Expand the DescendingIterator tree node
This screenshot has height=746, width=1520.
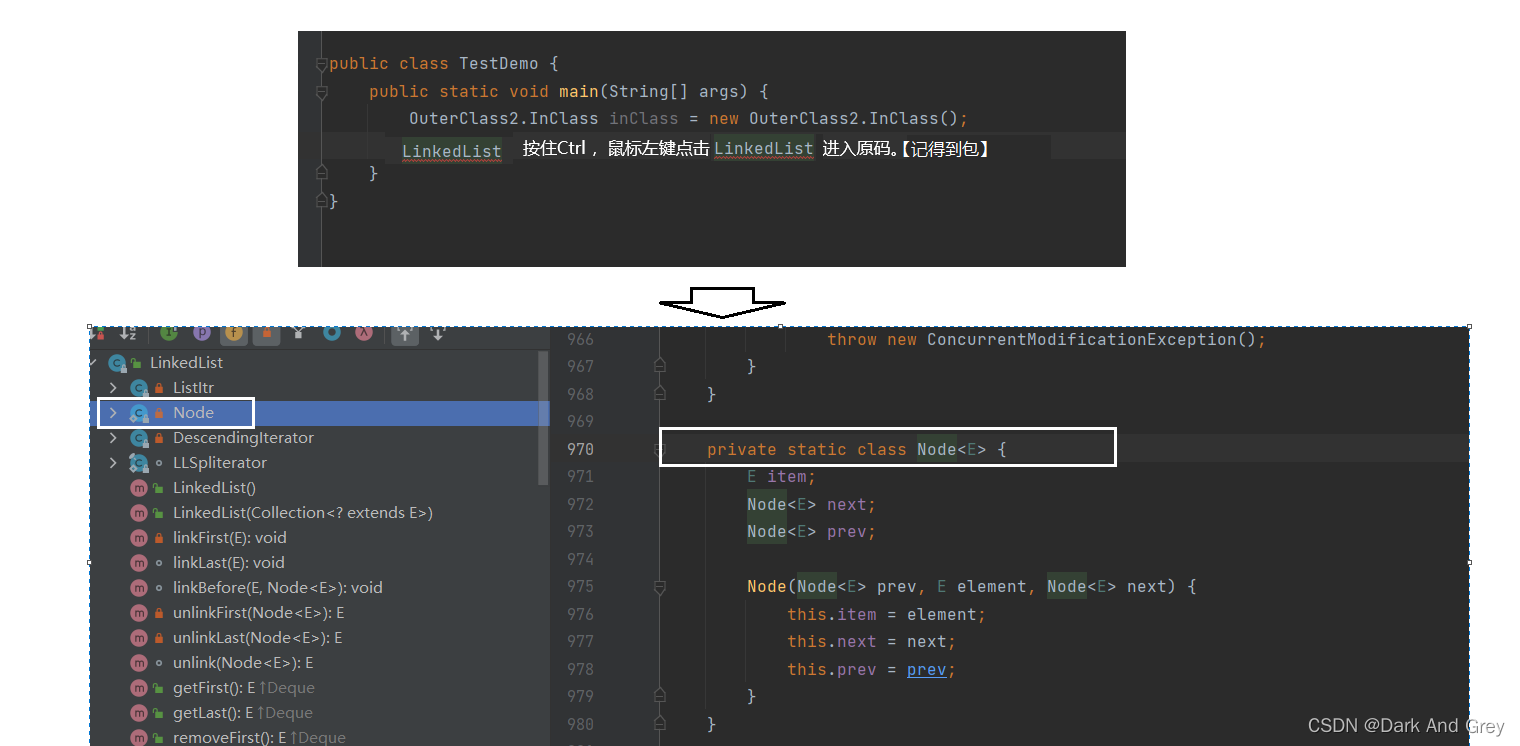pyautogui.click(x=113, y=438)
